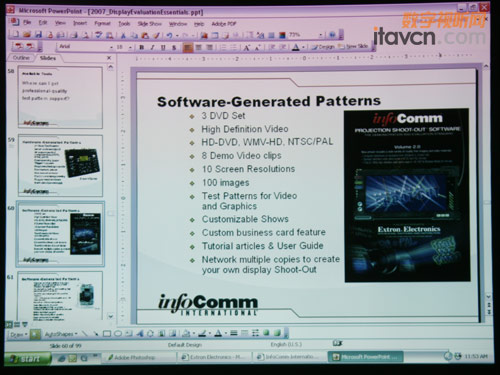Image resolution: width=500 pixels, height=375 pixels.
Task: Expand the 73% zoom dropdown
Action: 320,35
